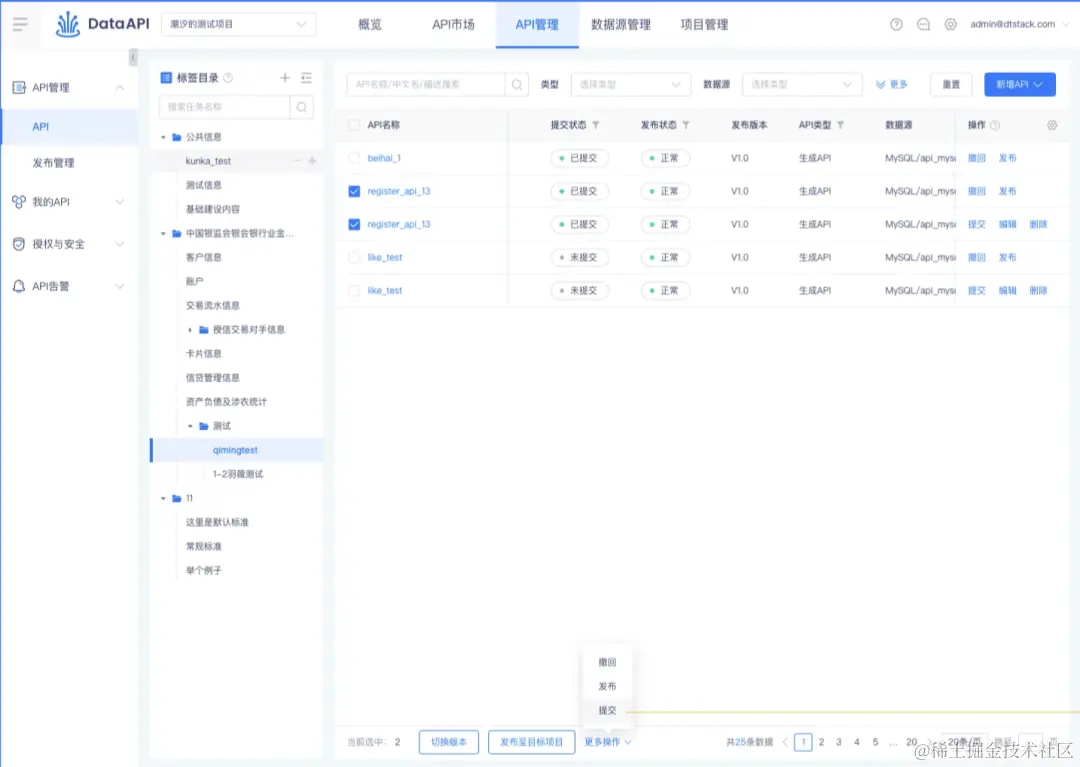Switch to API市场 tab
Screen dimensions: 1080x767
tap(453, 24)
